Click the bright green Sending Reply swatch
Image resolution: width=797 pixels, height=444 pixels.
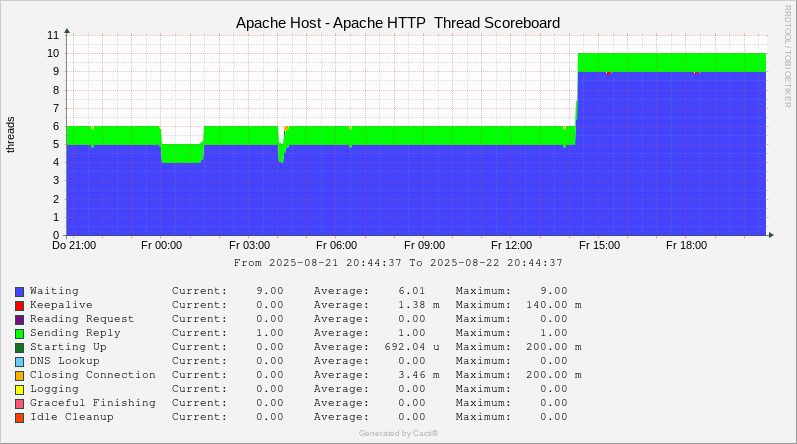point(19,334)
